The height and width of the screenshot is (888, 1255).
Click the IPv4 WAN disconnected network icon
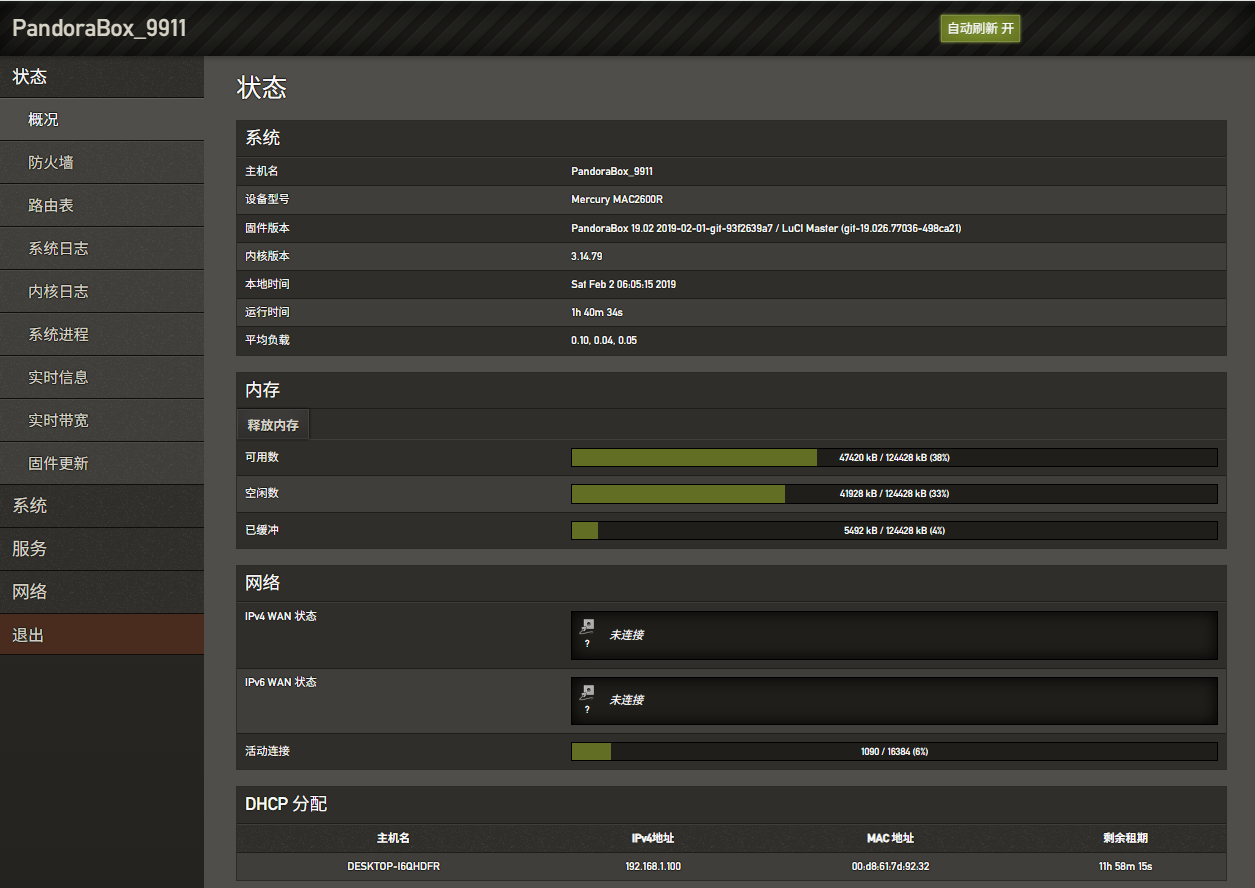(587, 627)
